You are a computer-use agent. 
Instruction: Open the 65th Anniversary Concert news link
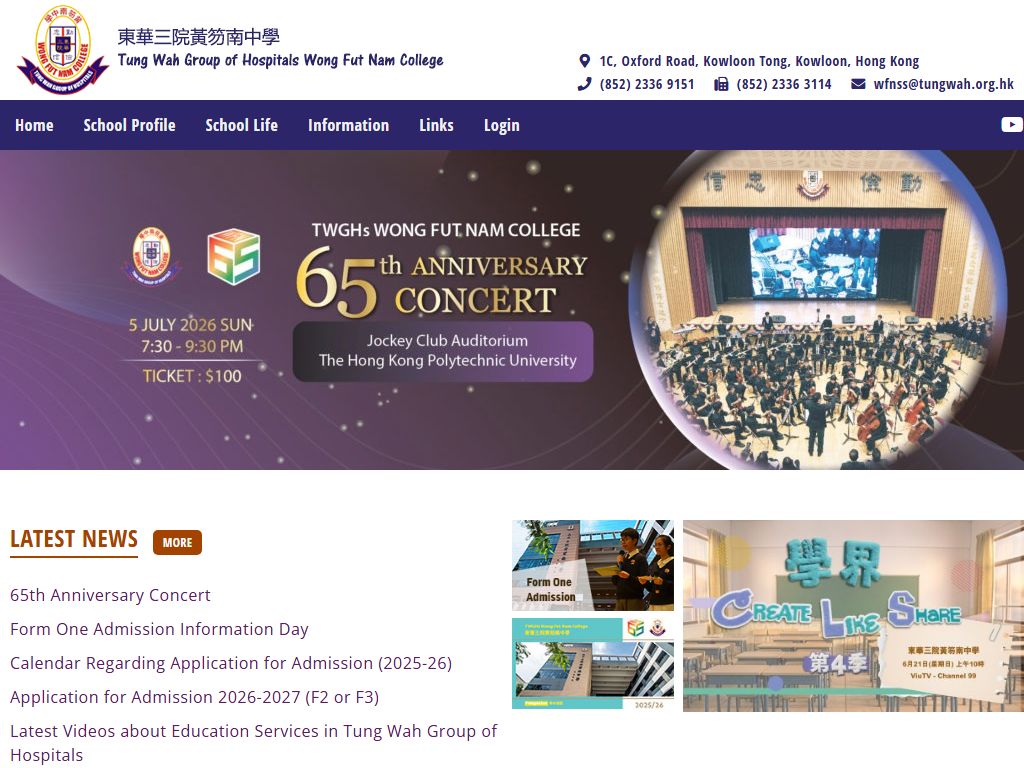tap(110, 595)
